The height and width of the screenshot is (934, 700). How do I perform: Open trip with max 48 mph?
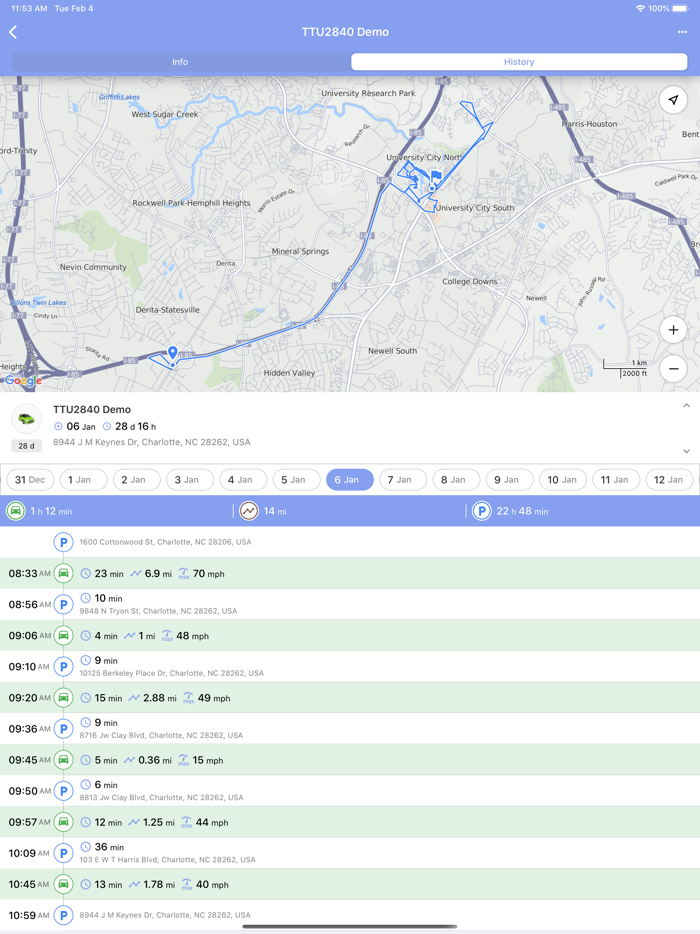pyautogui.click(x=350, y=636)
